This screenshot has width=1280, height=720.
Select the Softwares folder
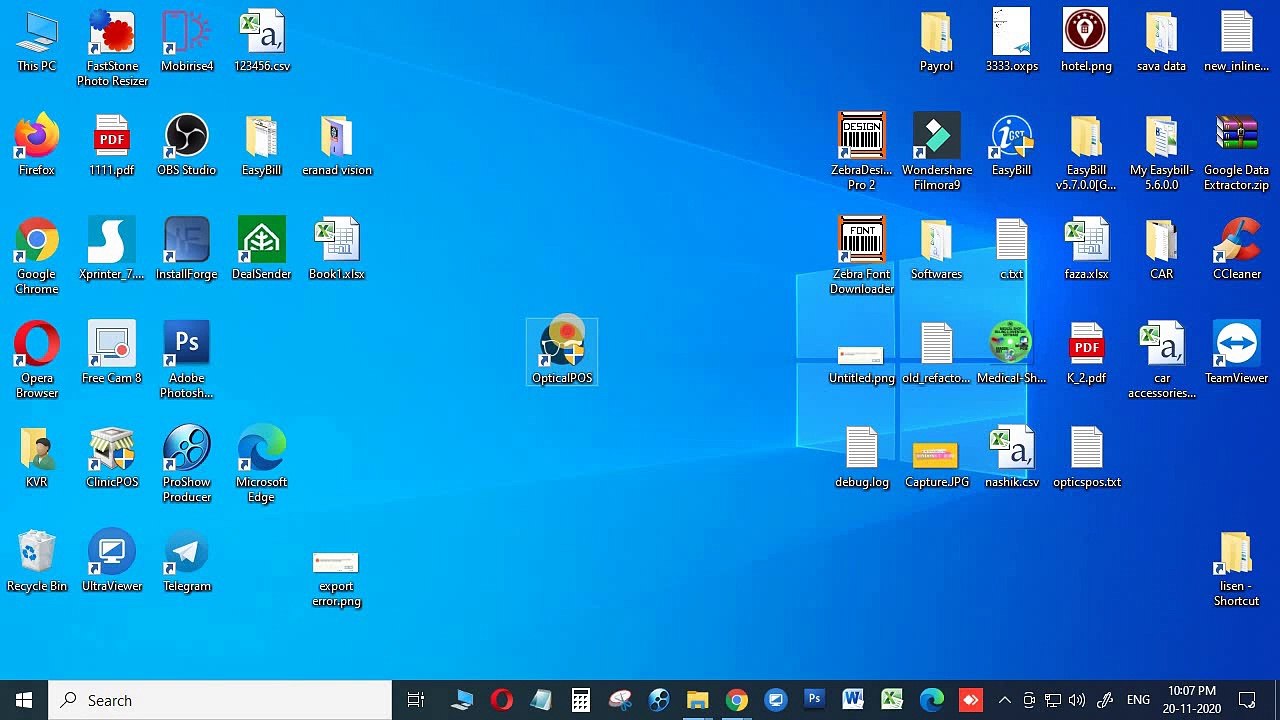937,249
